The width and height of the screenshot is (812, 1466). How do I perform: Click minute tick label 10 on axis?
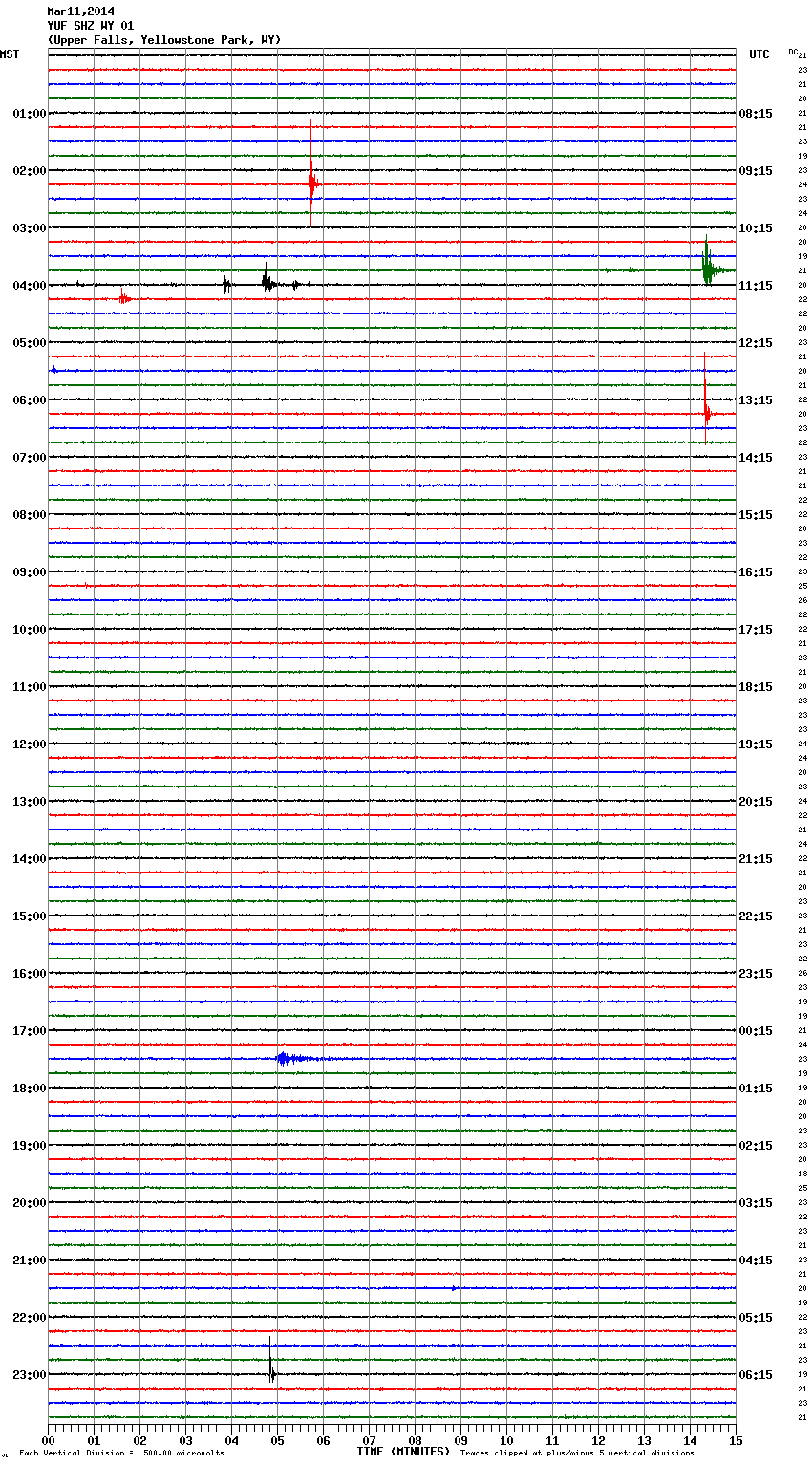506,1441
